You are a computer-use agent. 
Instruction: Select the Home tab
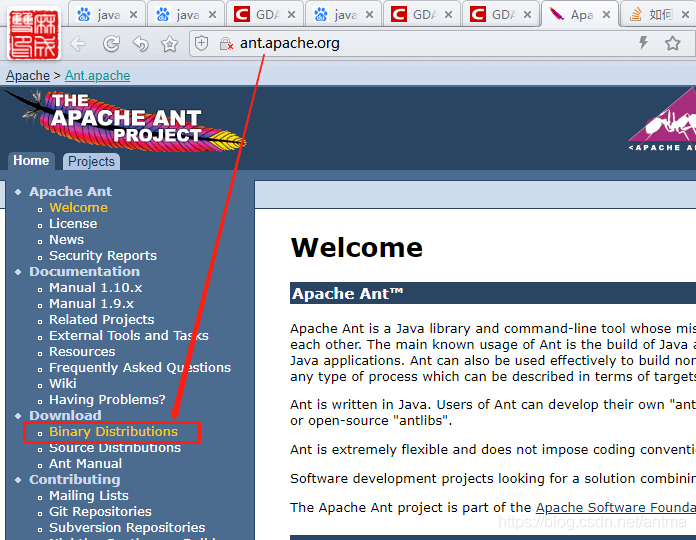[x=31, y=161]
